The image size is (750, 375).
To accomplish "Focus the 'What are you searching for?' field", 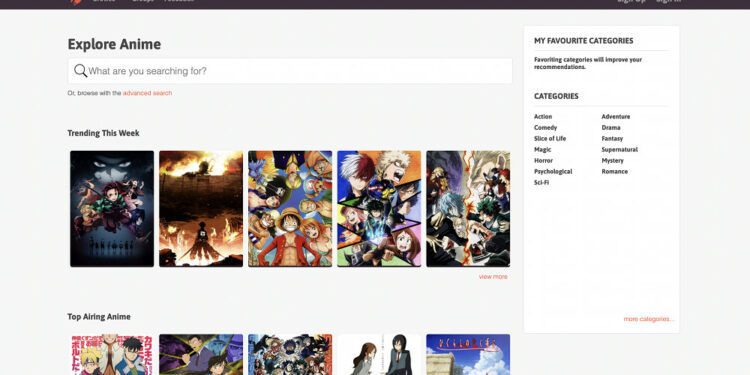I will pos(290,71).
